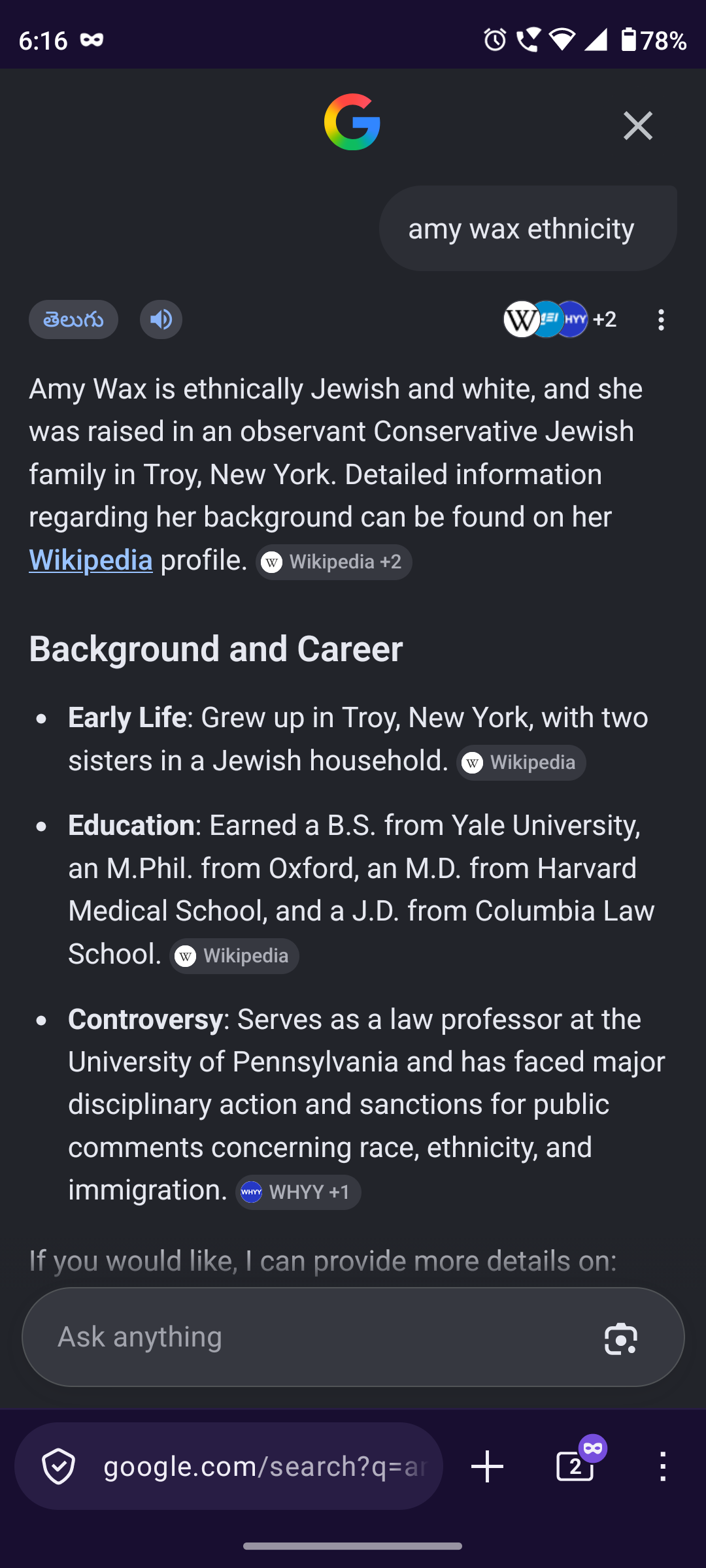Close the AI answer panel

[x=637, y=125]
